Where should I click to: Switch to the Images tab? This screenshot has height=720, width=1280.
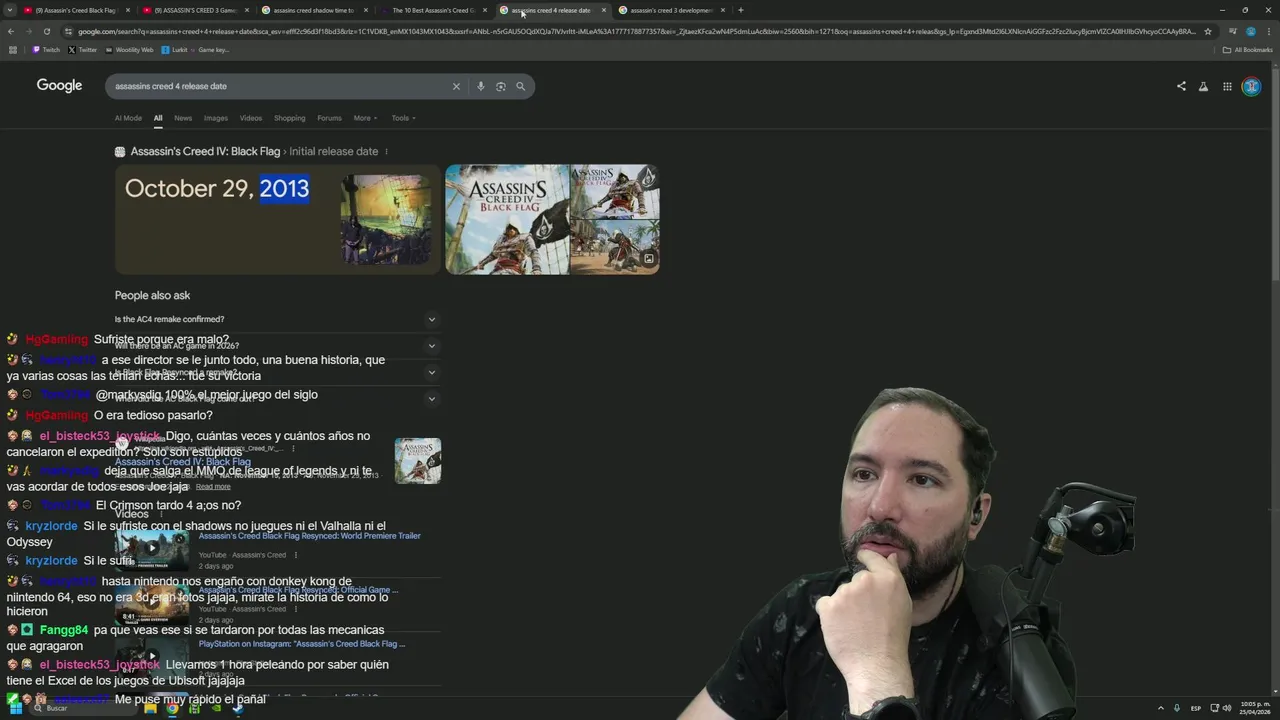tap(216, 118)
